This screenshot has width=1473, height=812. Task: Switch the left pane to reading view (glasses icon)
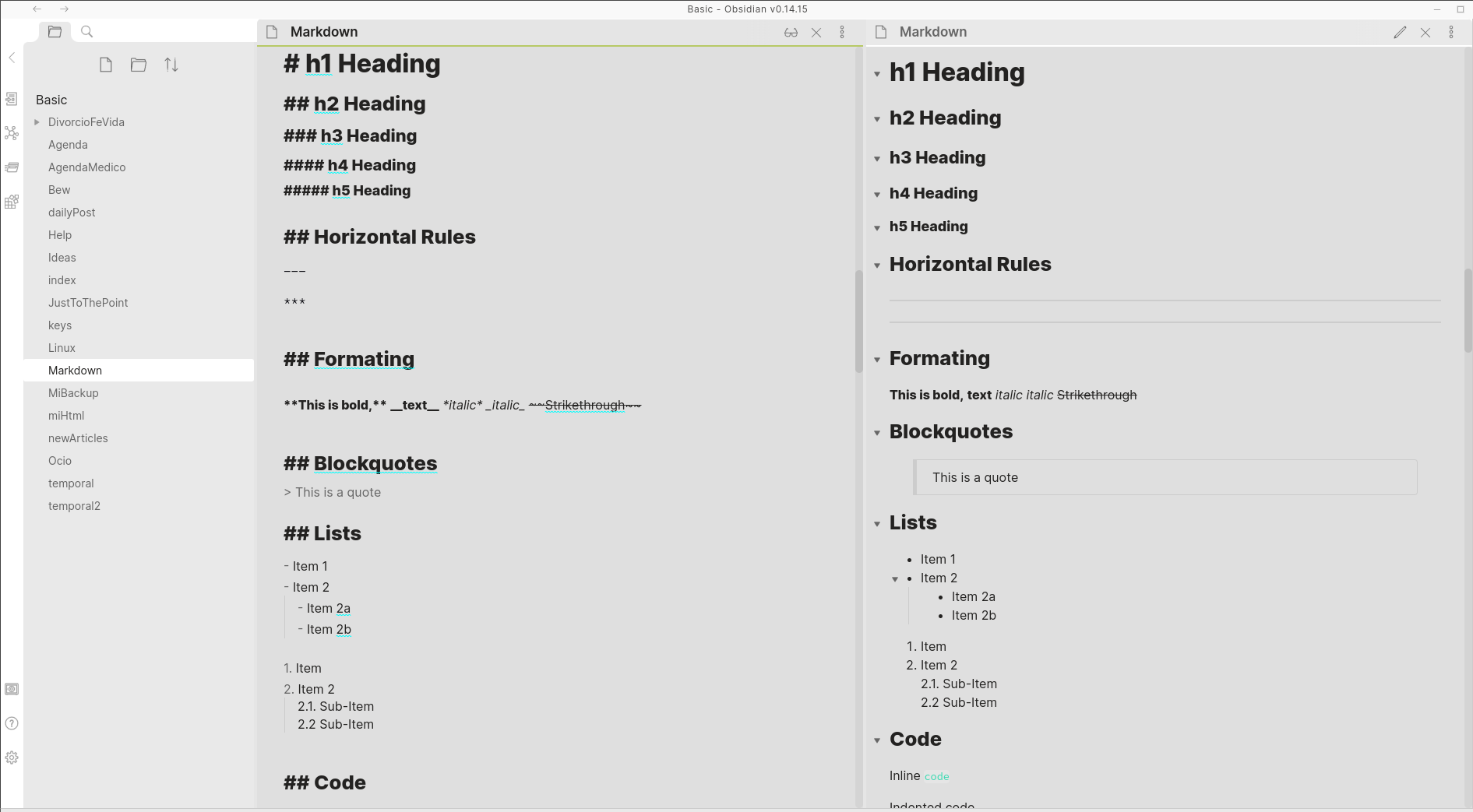coord(791,33)
